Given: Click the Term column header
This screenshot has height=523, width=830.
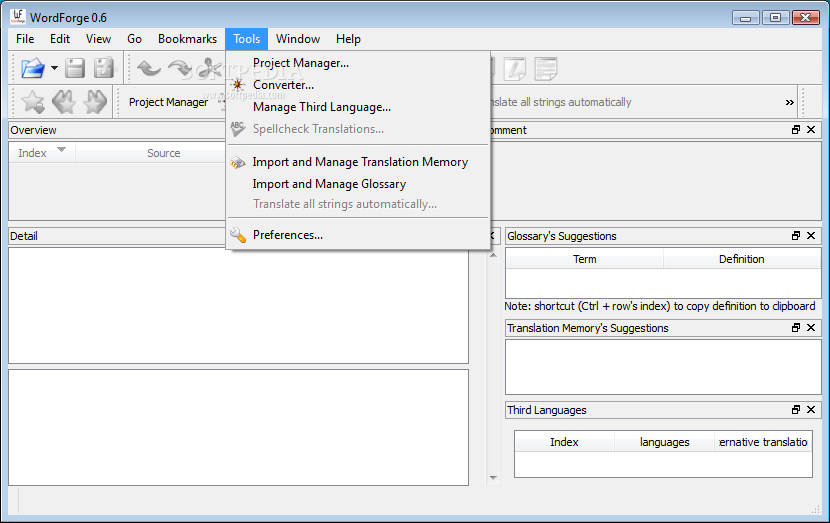Looking at the screenshot, I should coord(584,259).
